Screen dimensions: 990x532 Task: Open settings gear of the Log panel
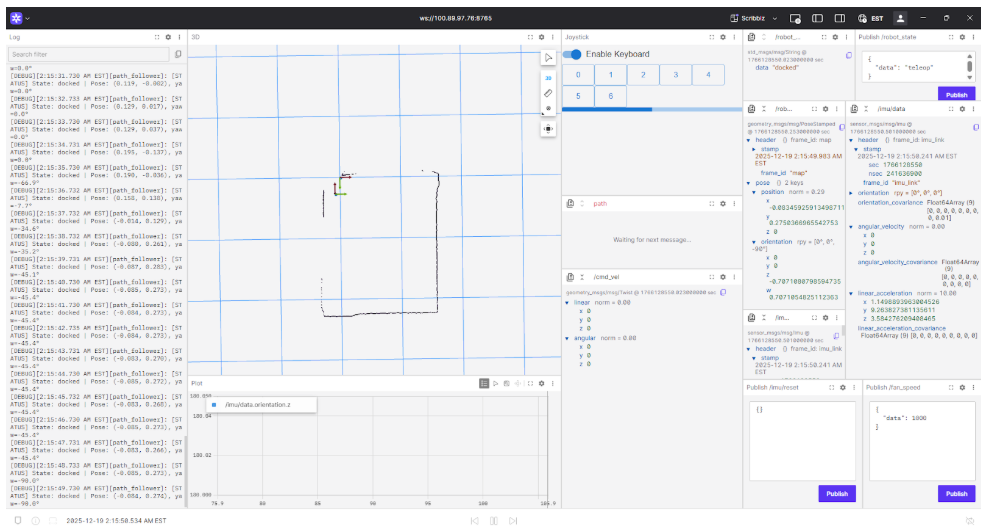(x=166, y=37)
